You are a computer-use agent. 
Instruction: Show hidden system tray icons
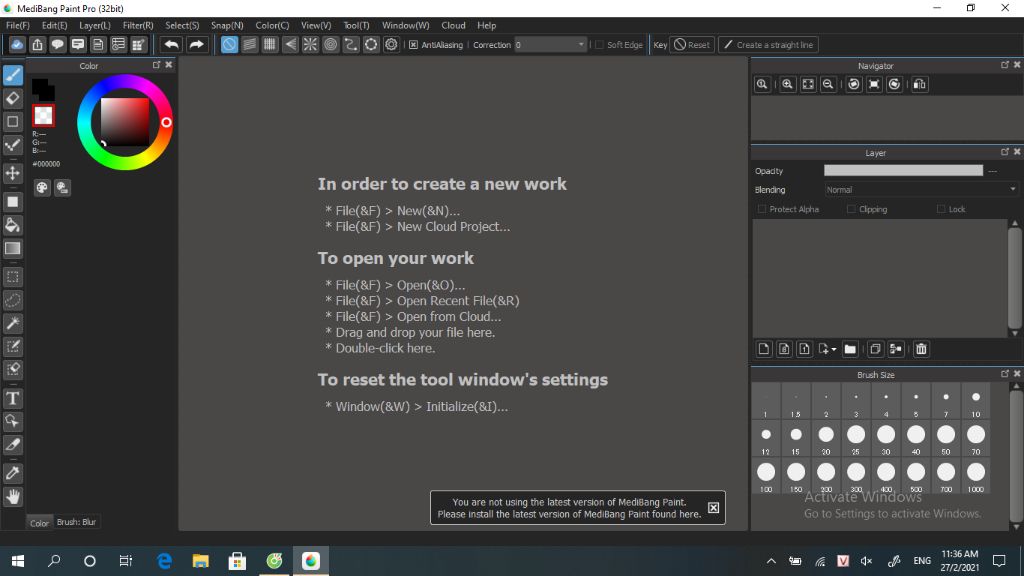click(771, 561)
